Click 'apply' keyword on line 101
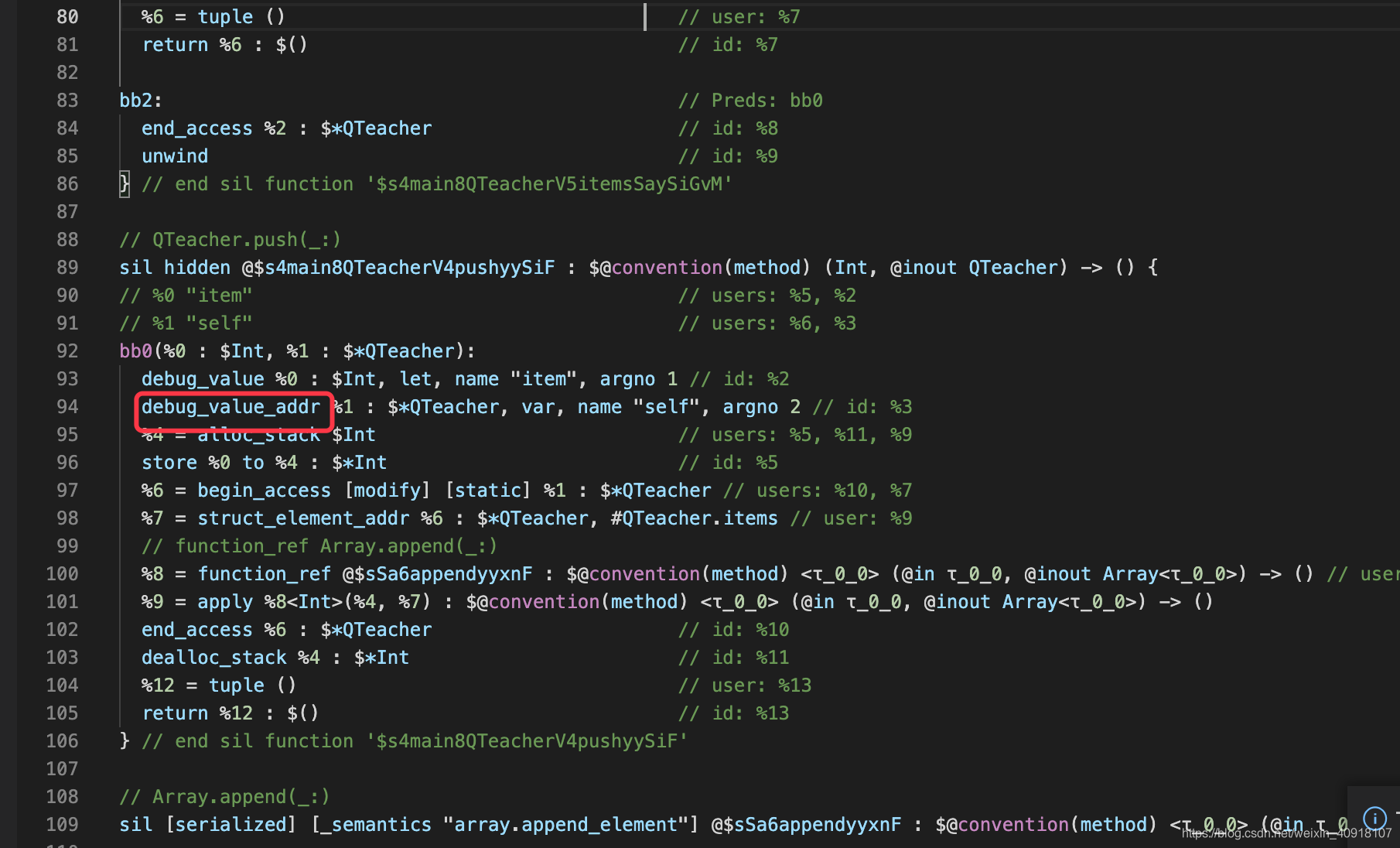This screenshot has height=848, width=1400. pyautogui.click(x=225, y=602)
